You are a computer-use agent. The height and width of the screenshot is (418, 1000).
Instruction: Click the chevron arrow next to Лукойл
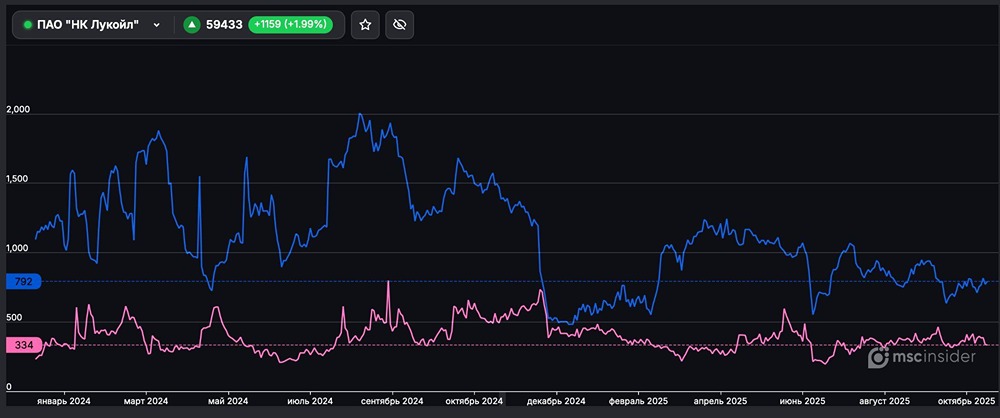[x=153, y=25]
